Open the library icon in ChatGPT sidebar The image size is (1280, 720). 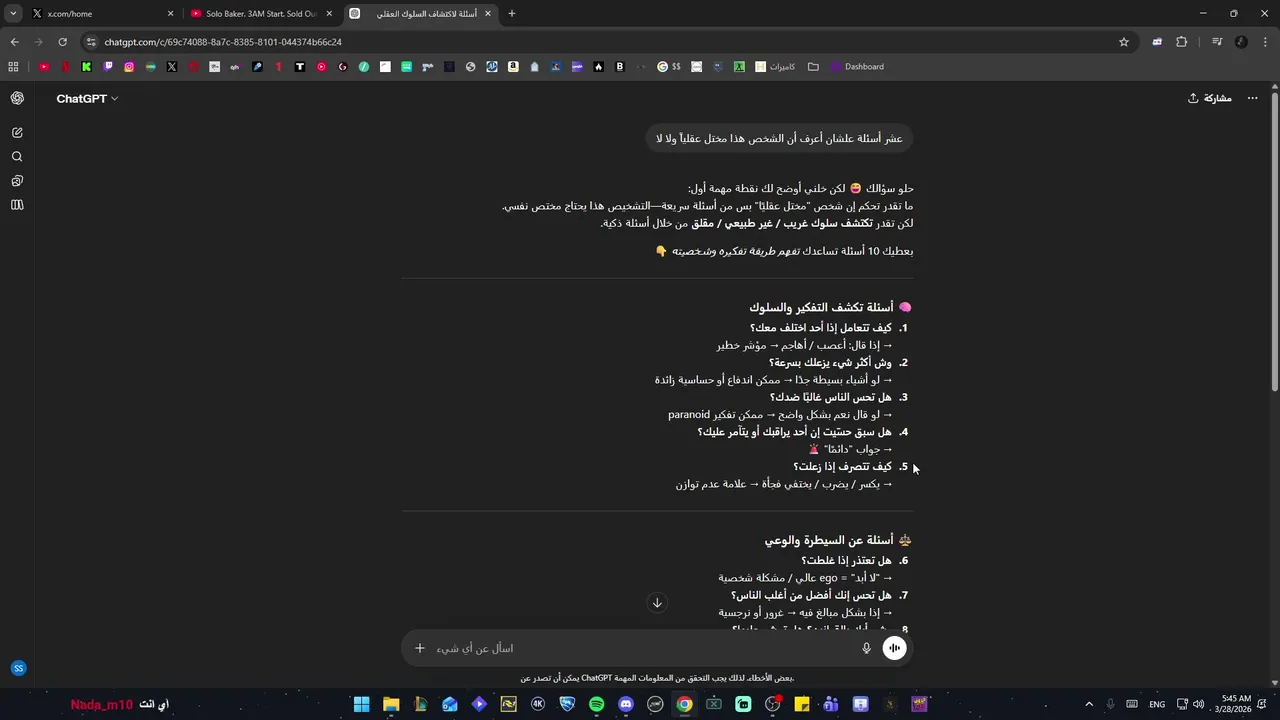17,205
